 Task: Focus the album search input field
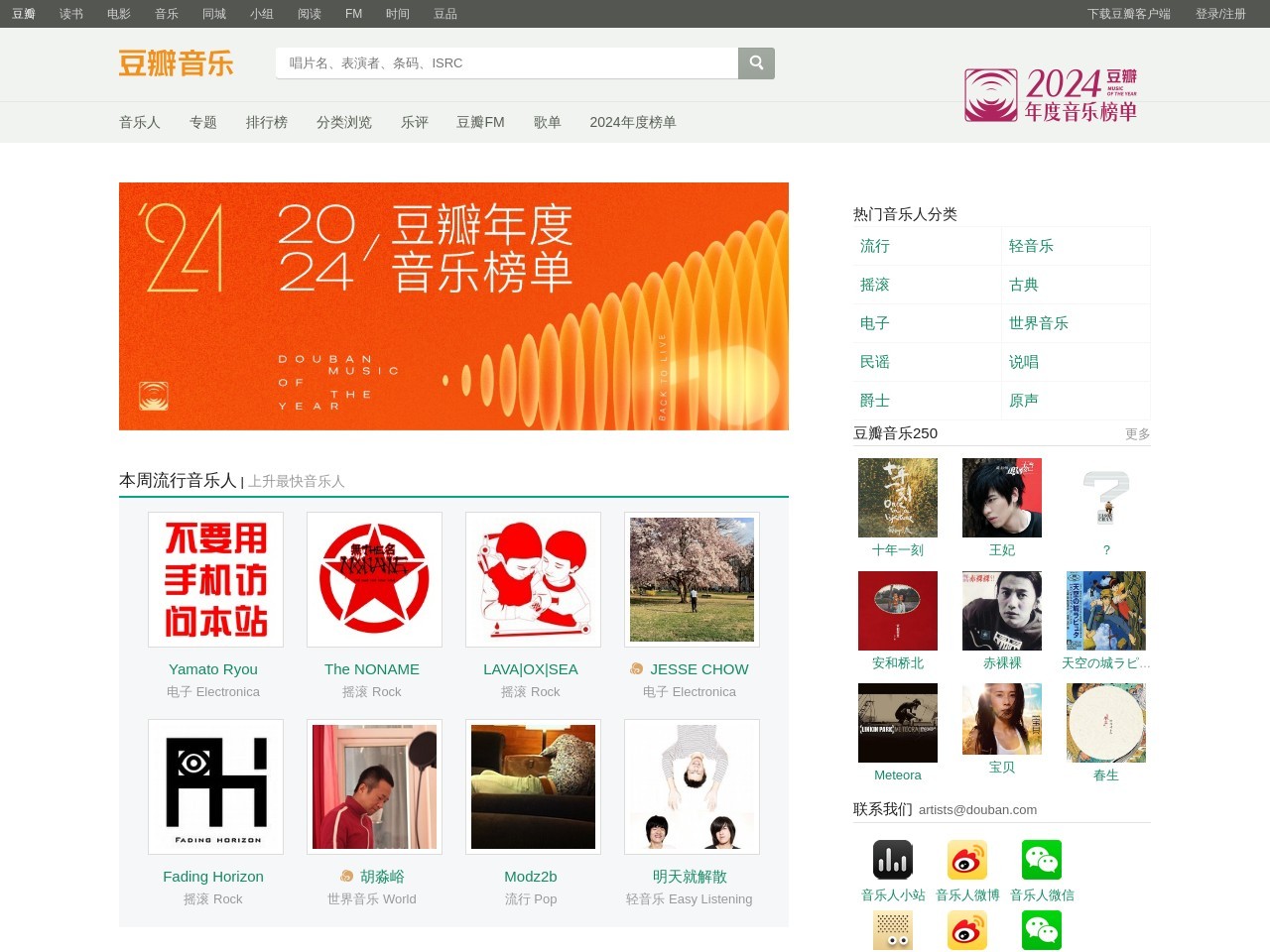point(507,62)
